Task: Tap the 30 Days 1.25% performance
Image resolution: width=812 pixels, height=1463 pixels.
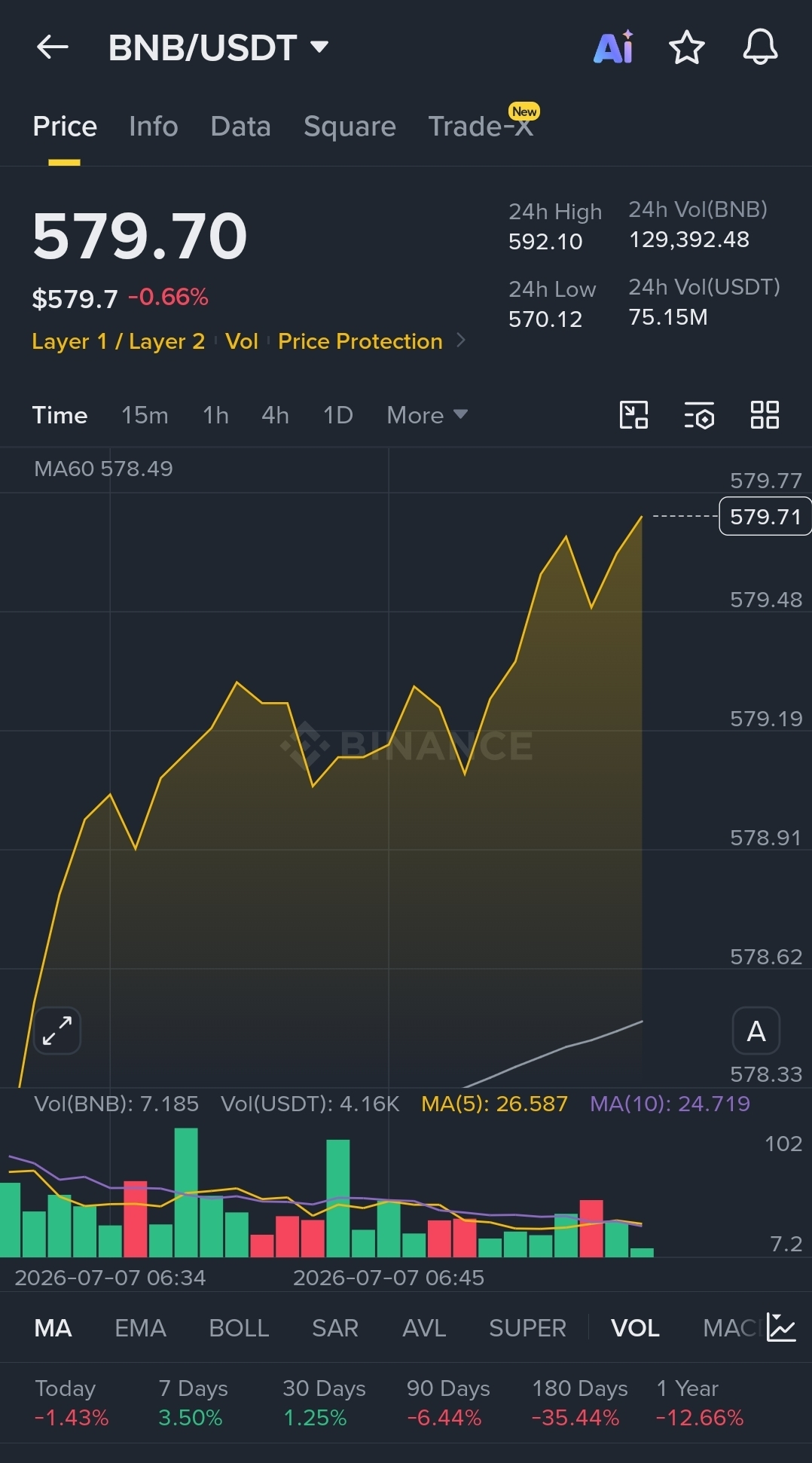Action: coord(324,1403)
